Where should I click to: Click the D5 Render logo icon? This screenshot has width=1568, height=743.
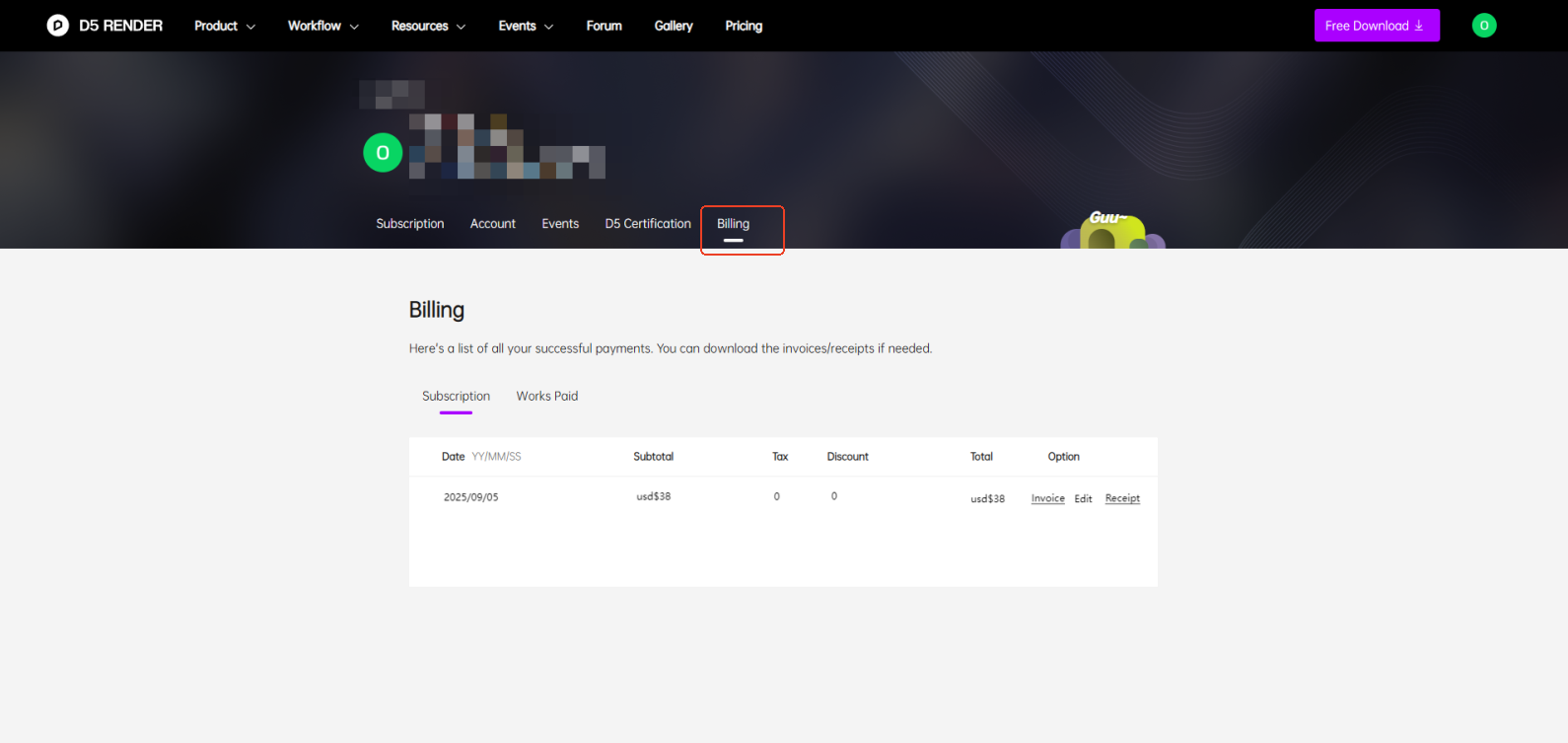pyautogui.click(x=58, y=26)
